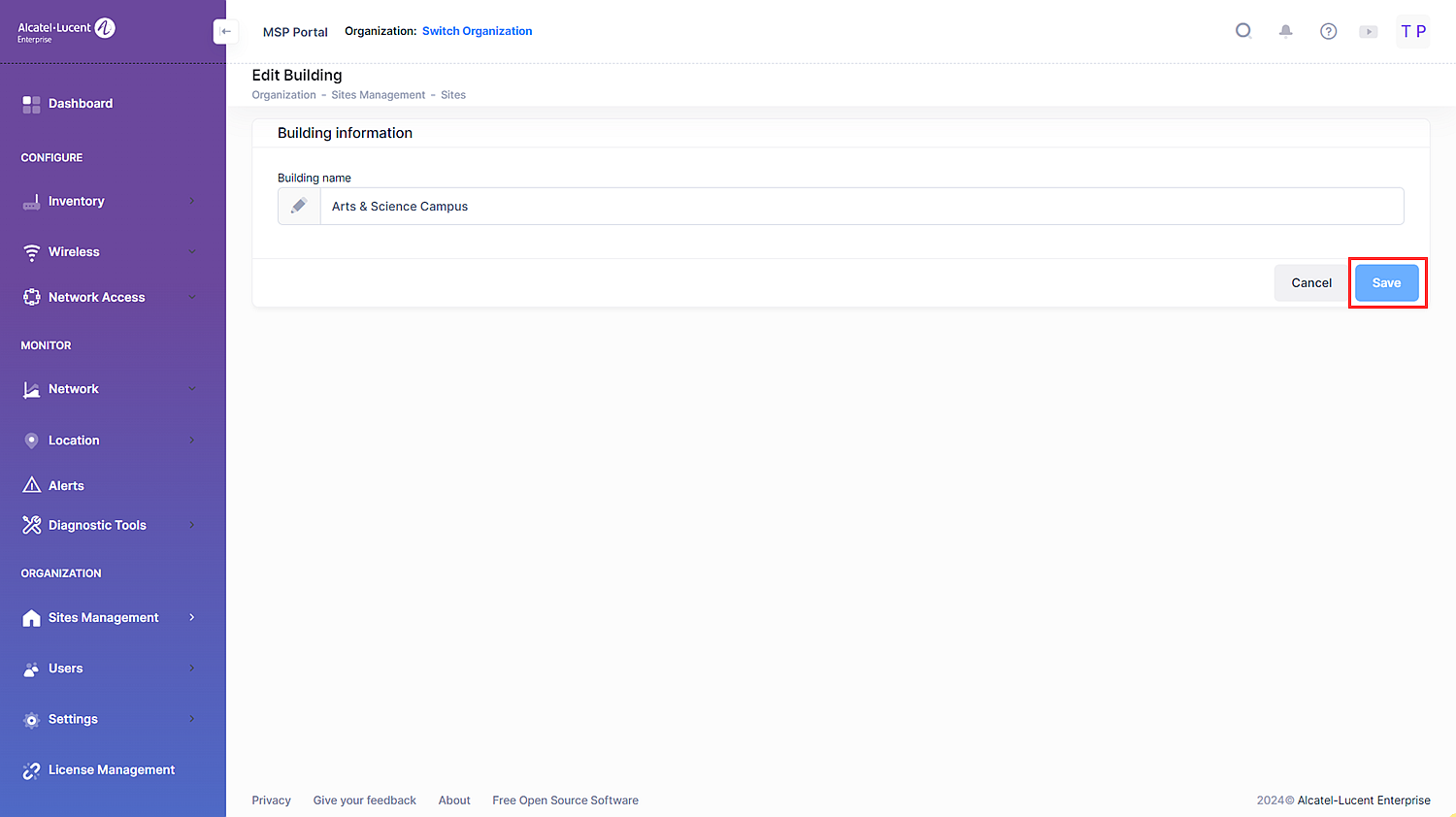Click into the Building name field
This screenshot has height=817, width=1456.
[860, 207]
